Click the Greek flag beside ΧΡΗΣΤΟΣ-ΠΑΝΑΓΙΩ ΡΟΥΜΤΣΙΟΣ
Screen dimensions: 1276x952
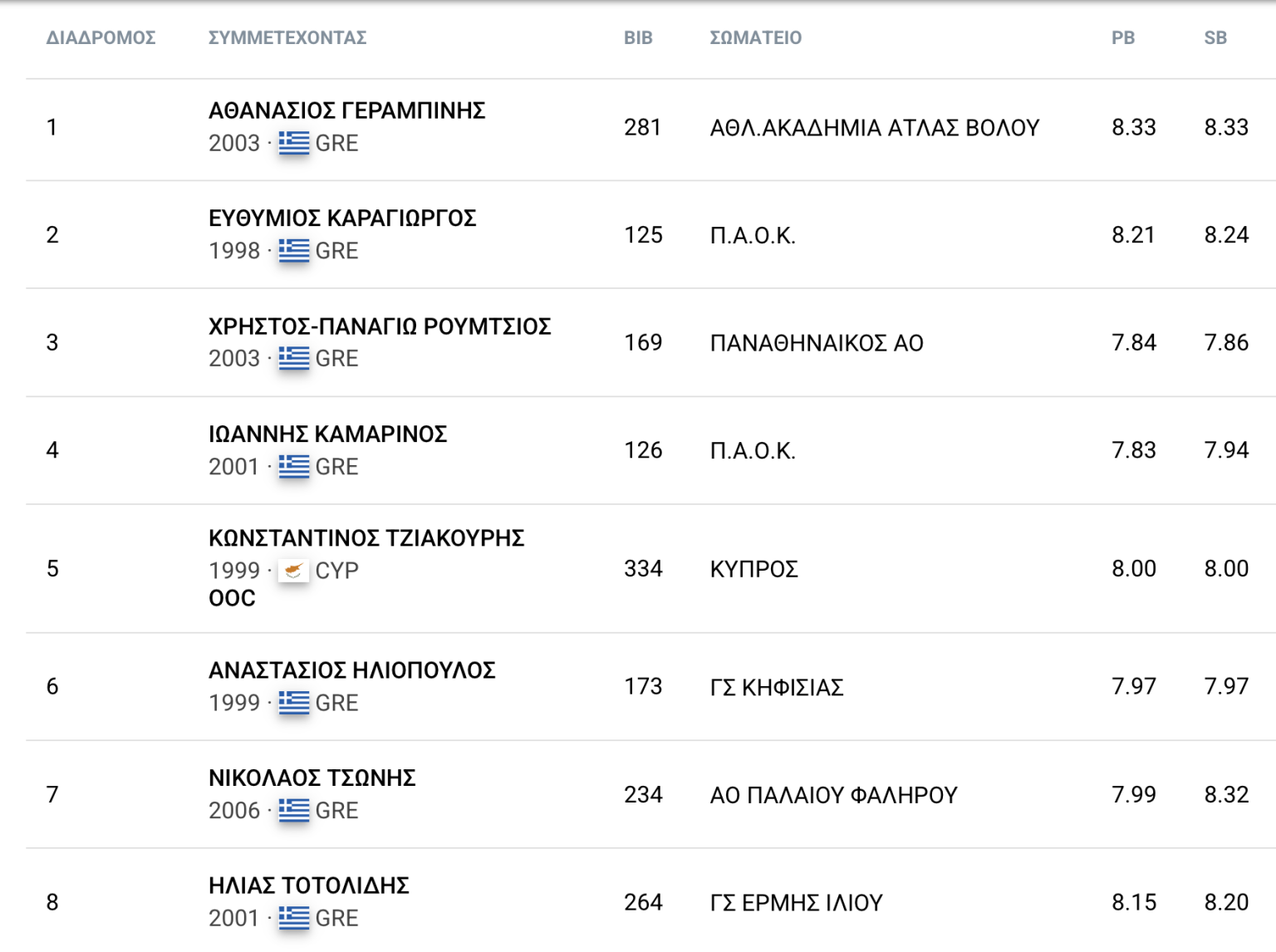(x=293, y=358)
